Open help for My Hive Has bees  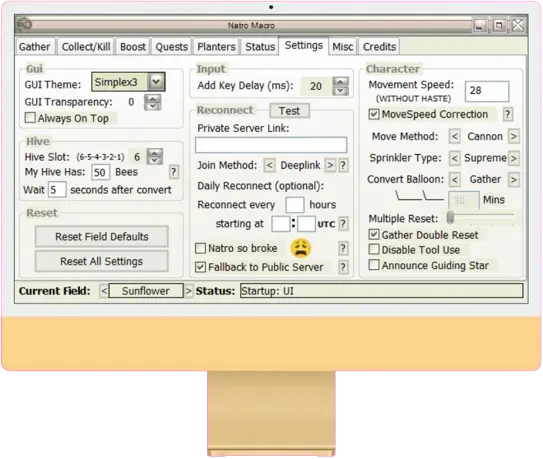point(174,172)
